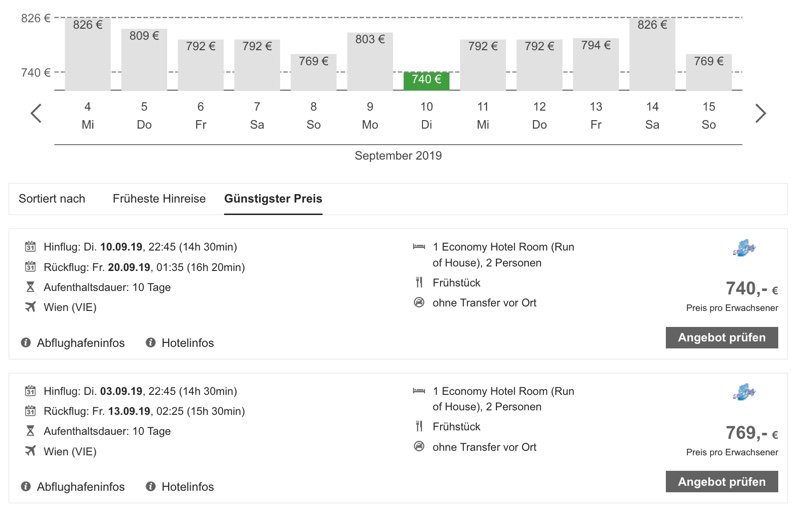Select the green 740 € price bar
Image resolution: width=798 pixels, height=509 pixels.
click(426, 80)
